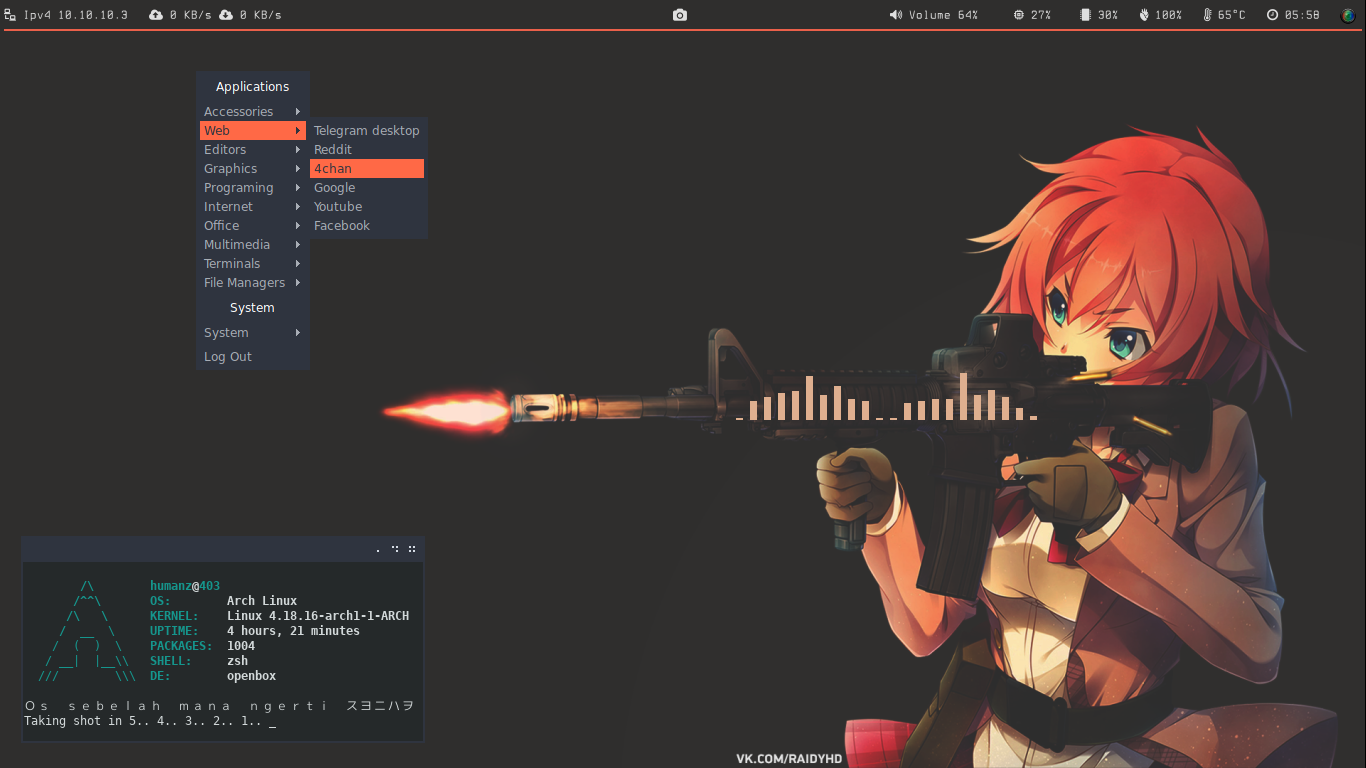Open Facebook from the Web submenu
The image size is (1366, 768).
click(x=367, y=225)
